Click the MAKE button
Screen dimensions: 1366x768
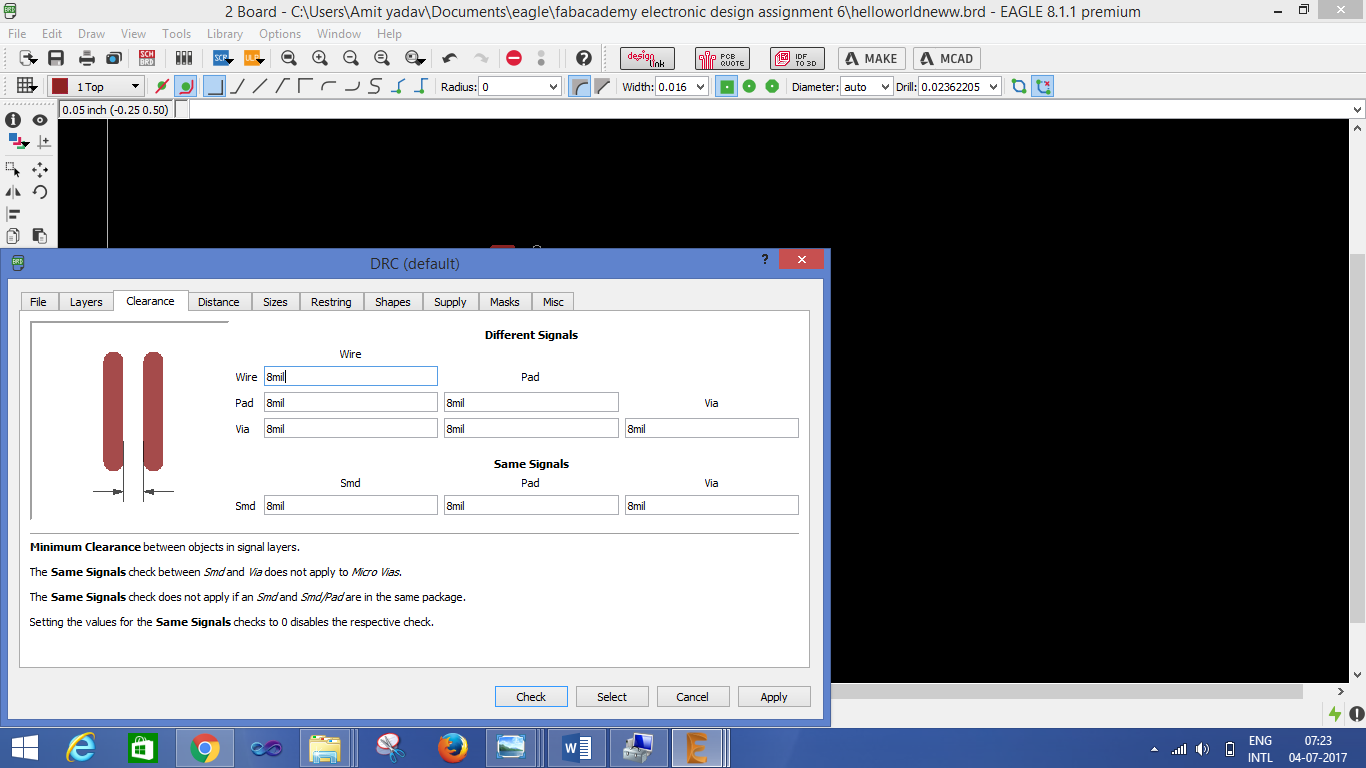tap(872, 58)
